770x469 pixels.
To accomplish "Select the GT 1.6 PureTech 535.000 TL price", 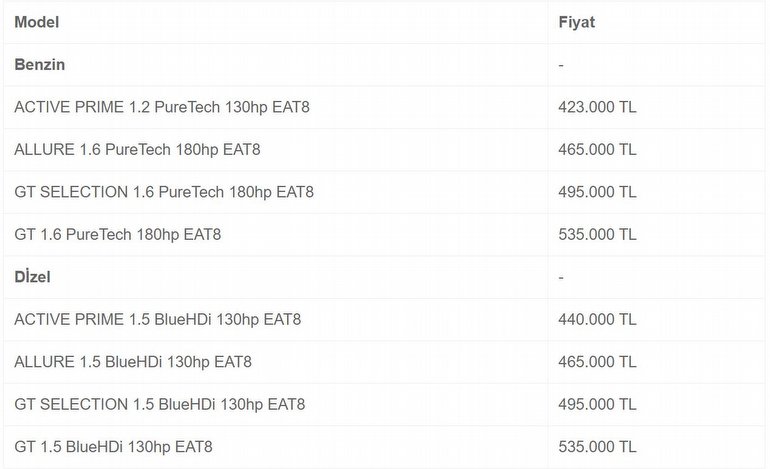I will coord(597,234).
